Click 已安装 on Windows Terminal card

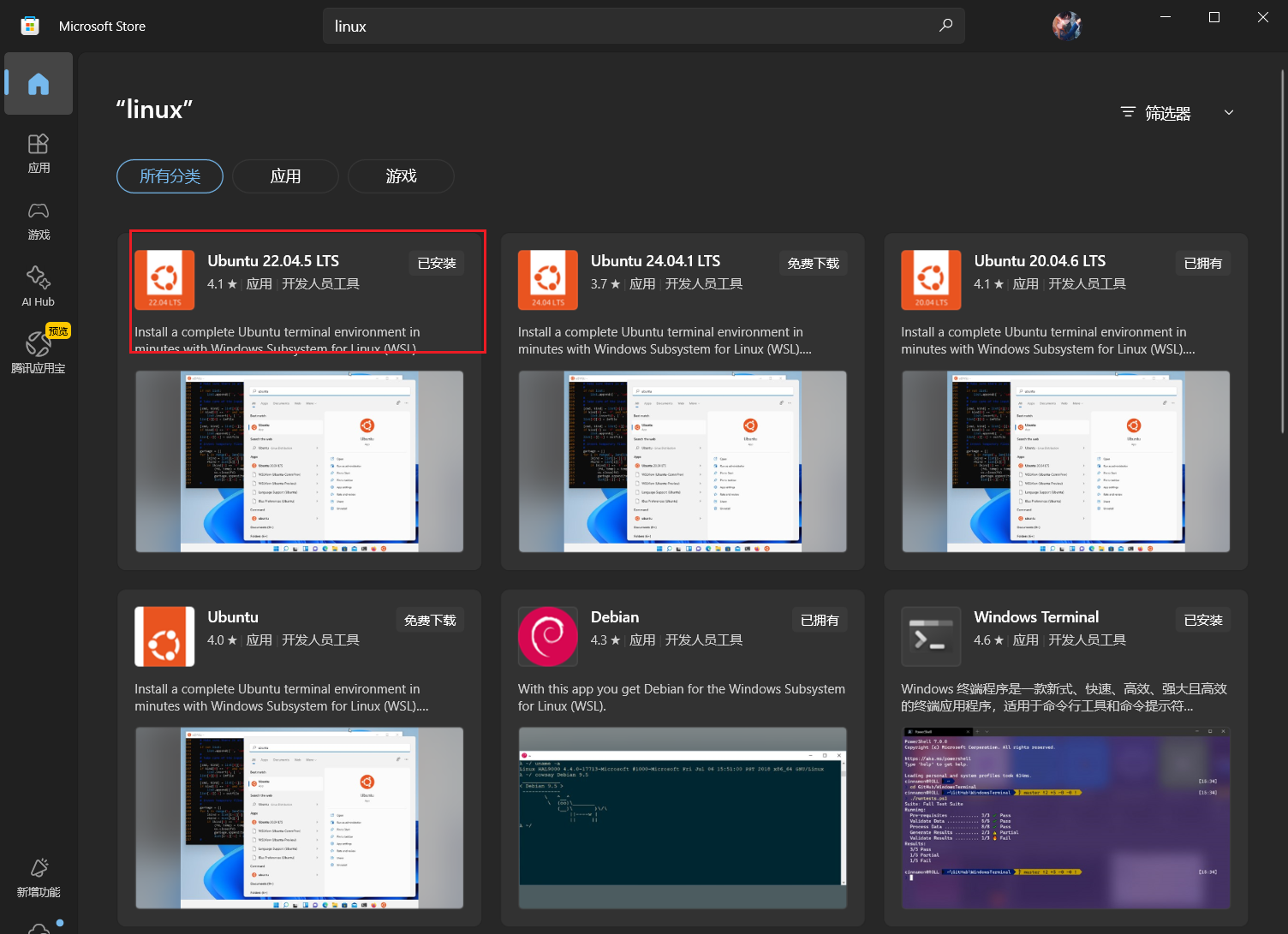pos(1203,620)
